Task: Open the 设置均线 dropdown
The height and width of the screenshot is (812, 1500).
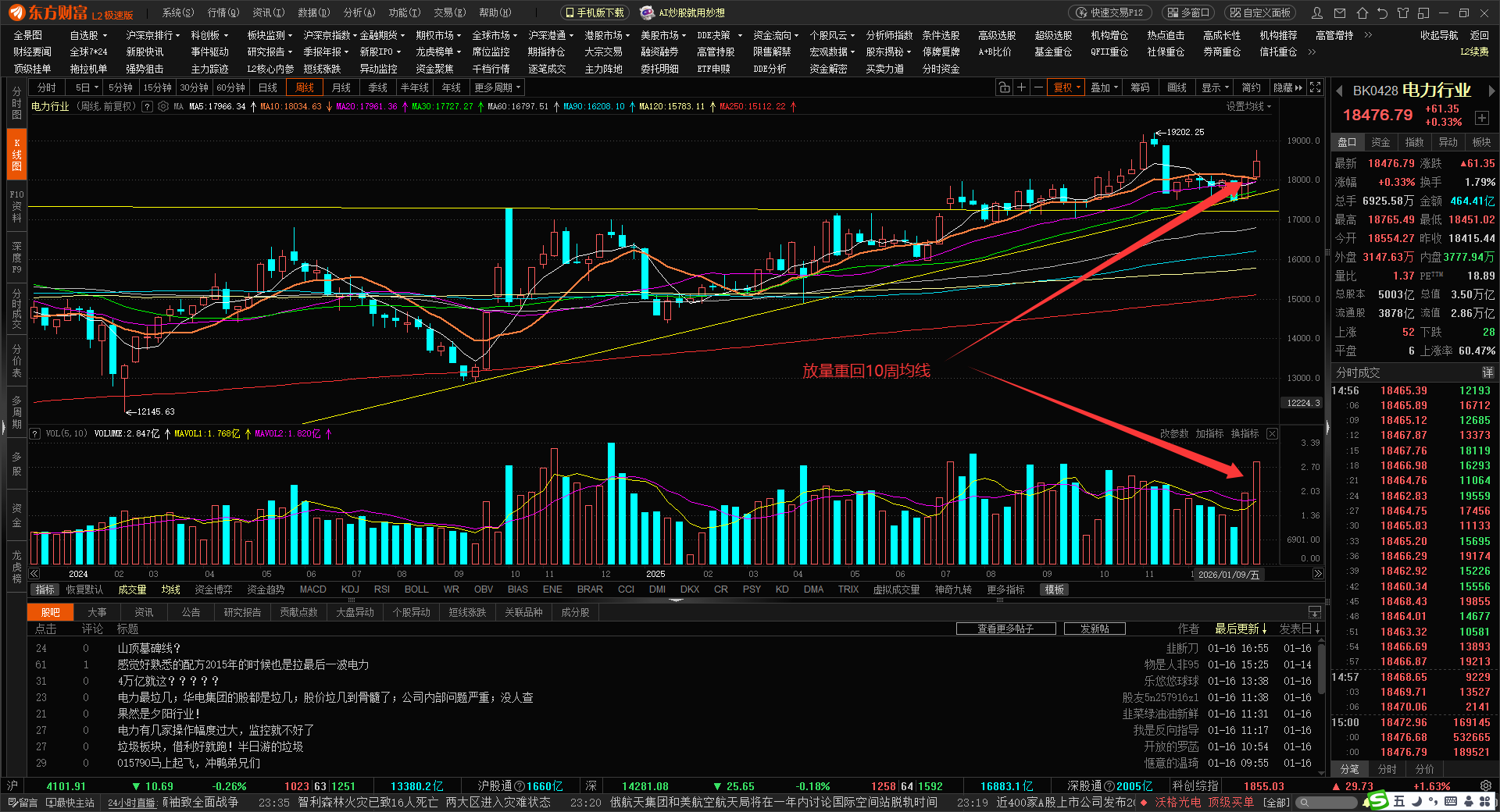Action: 1248,106
